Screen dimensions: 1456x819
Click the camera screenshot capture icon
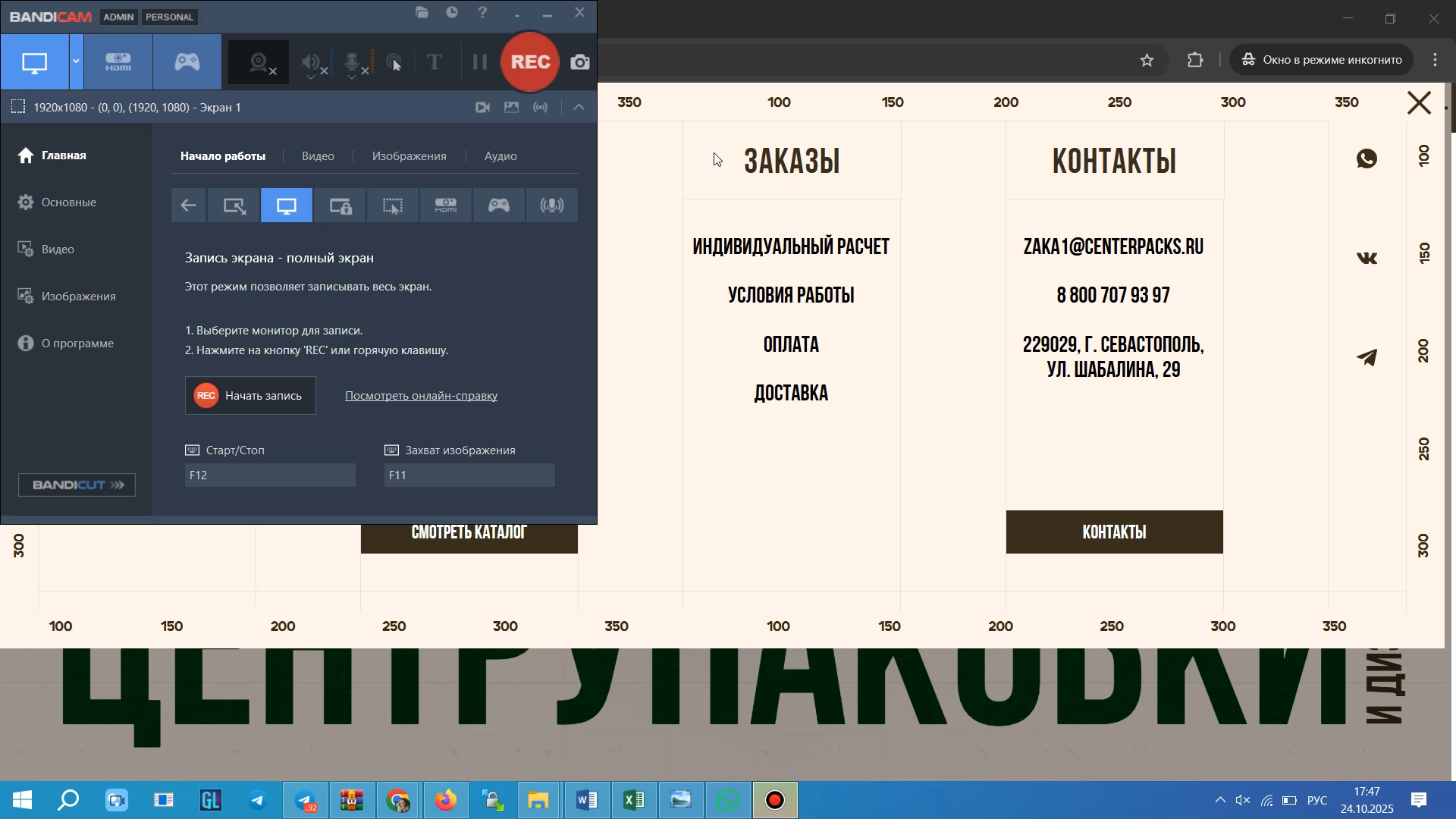tap(580, 62)
